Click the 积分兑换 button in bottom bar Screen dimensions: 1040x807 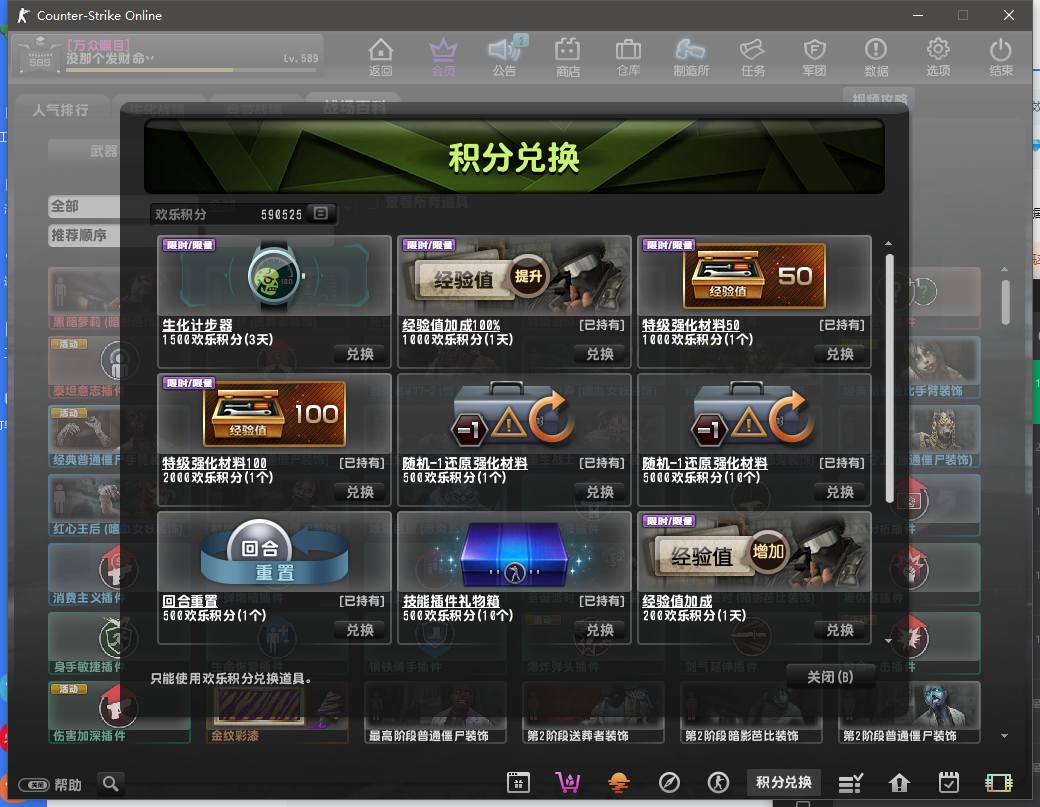783,782
